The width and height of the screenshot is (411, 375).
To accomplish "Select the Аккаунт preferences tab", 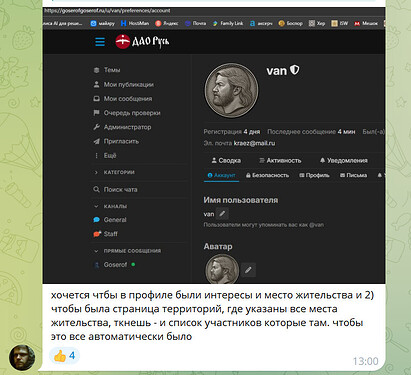I will pyautogui.click(x=221, y=175).
